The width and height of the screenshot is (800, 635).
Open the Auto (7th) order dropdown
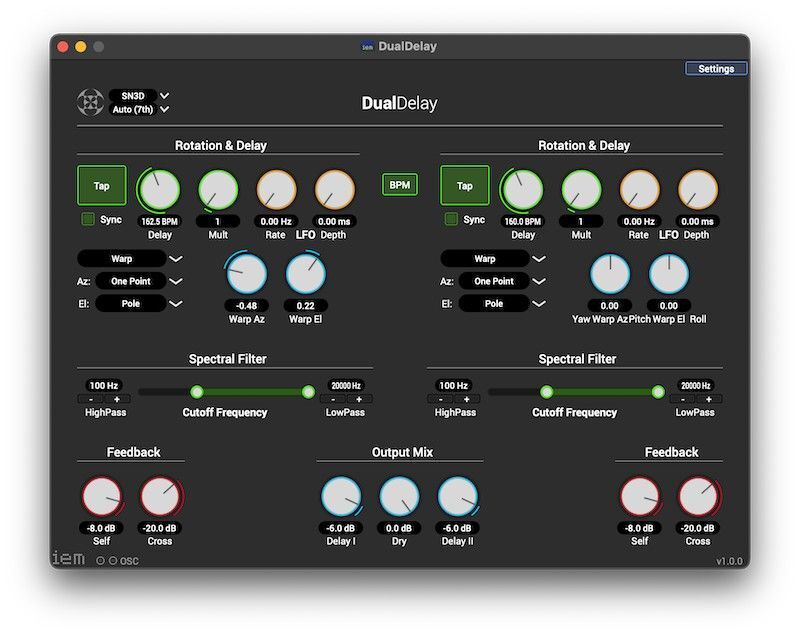(x=139, y=109)
